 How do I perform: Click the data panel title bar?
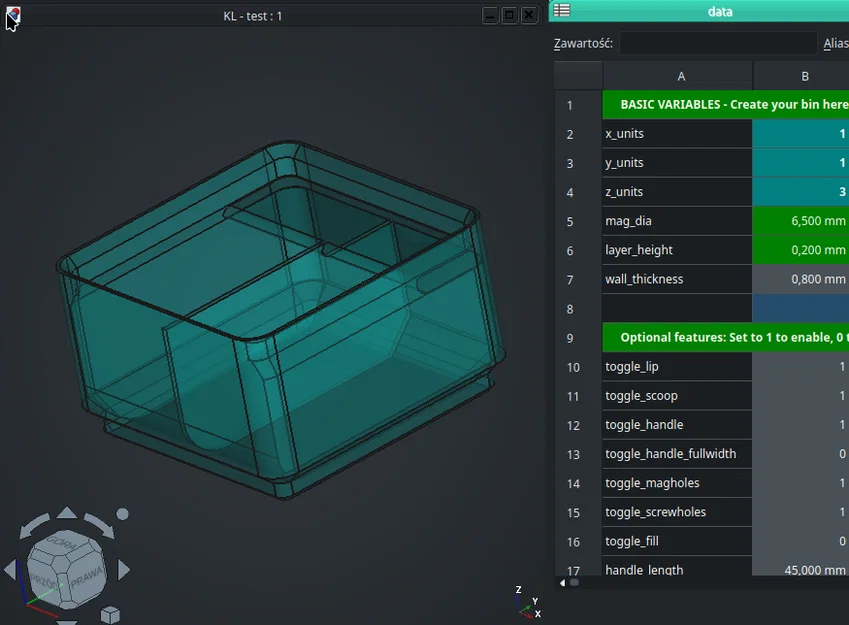[x=720, y=11]
